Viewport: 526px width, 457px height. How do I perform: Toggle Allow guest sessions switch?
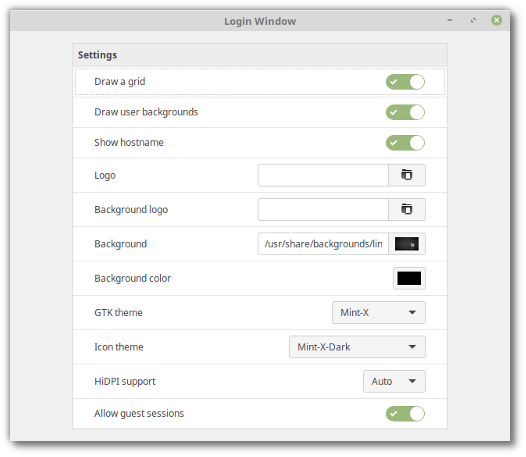tap(405, 413)
